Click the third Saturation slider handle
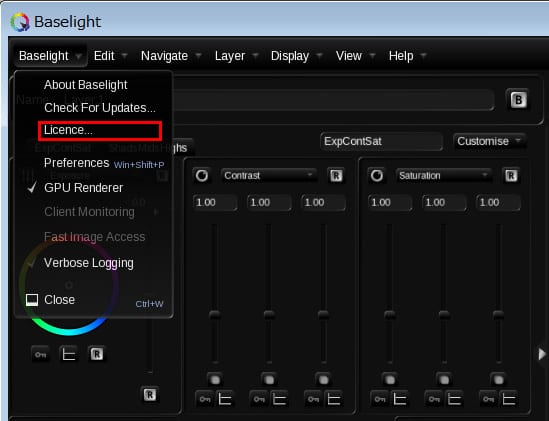The image size is (549, 421). click(498, 315)
